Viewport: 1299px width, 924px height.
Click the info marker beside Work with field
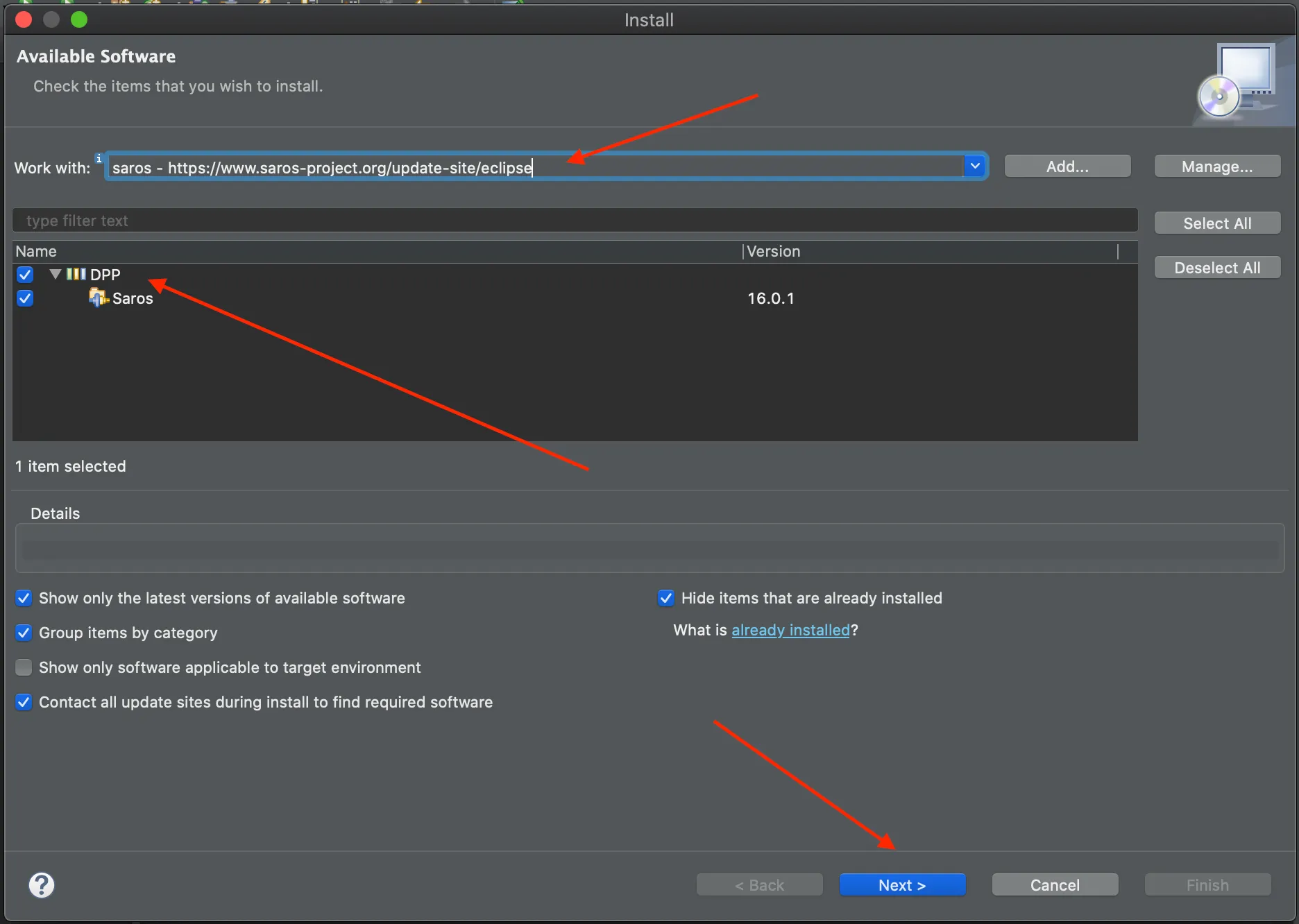(99, 158)
